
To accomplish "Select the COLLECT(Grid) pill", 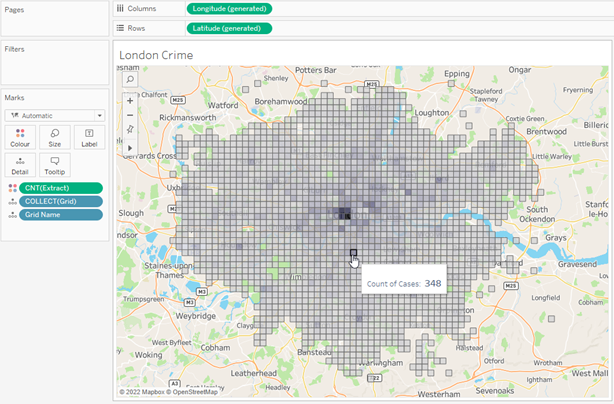I will tap(61, 201).
